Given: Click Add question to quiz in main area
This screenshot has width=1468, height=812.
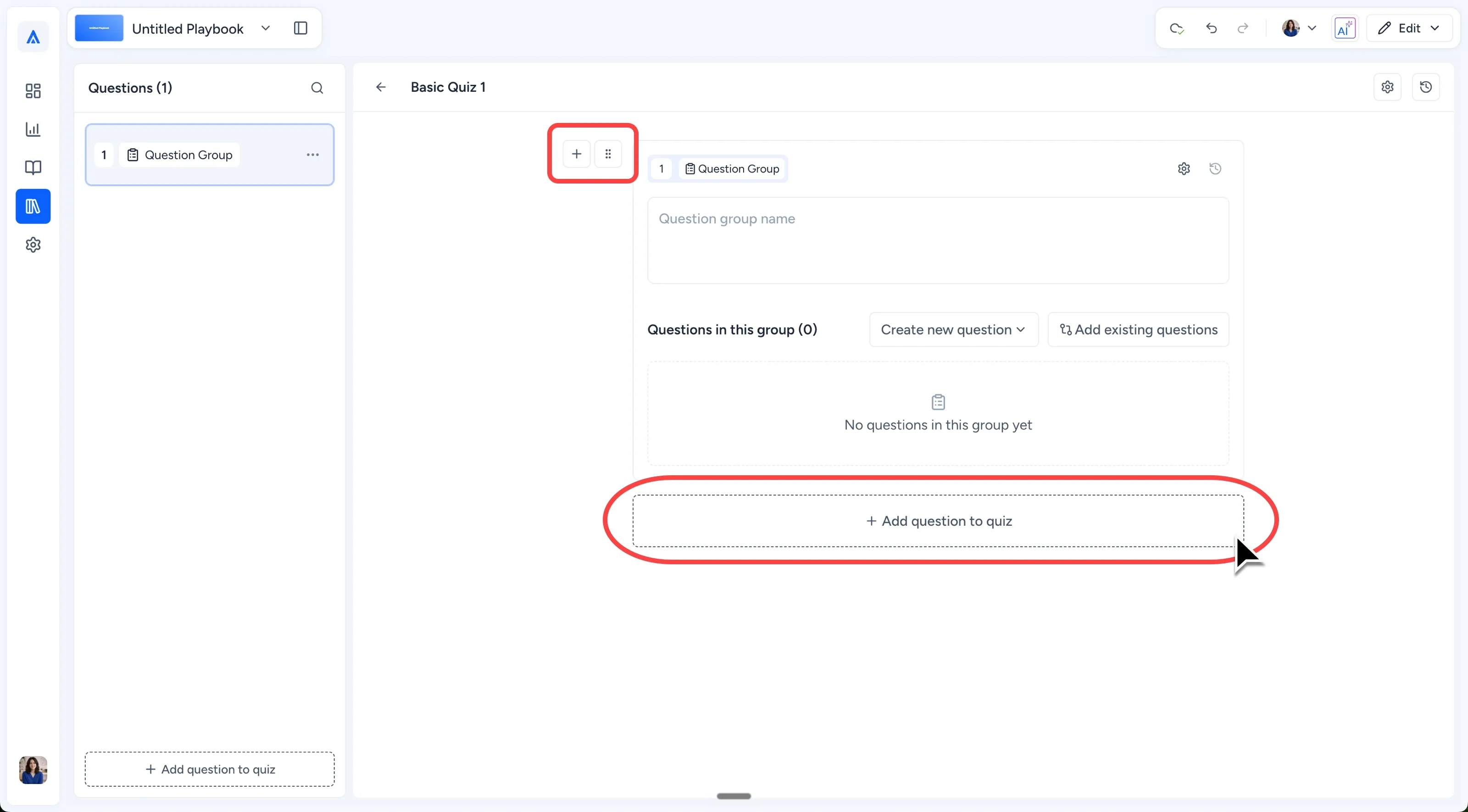Looking at the screenshot, I should [x=938, y=521].
